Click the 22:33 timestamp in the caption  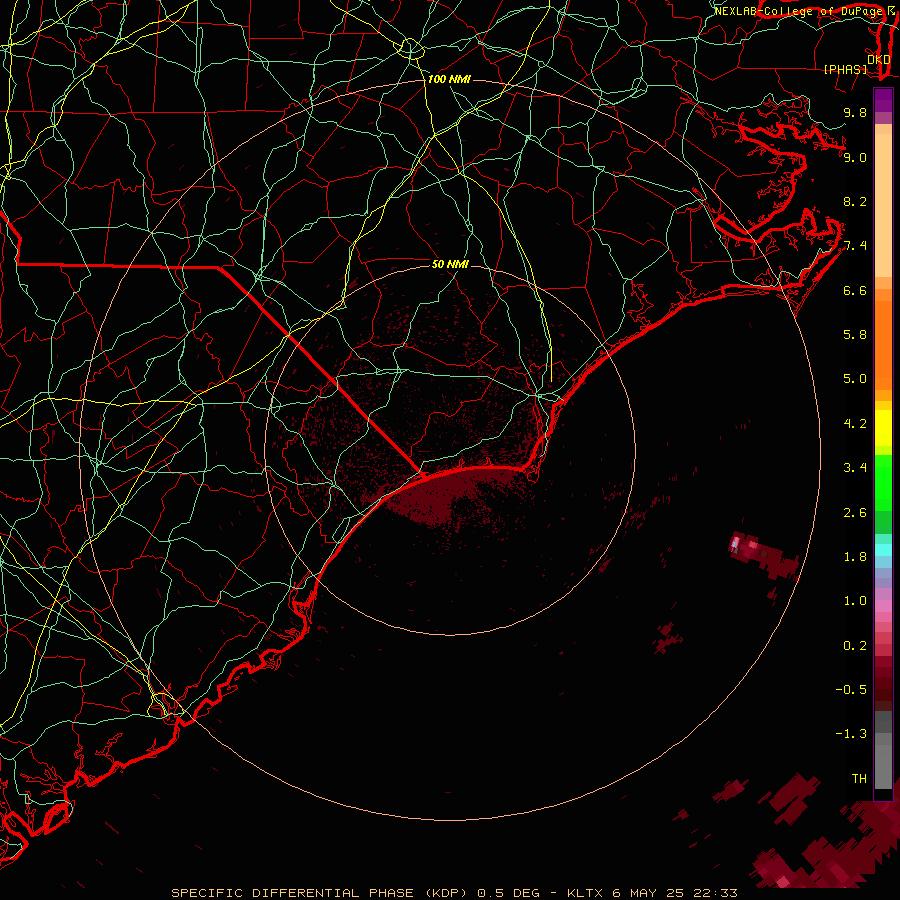(x=715, y=893)
